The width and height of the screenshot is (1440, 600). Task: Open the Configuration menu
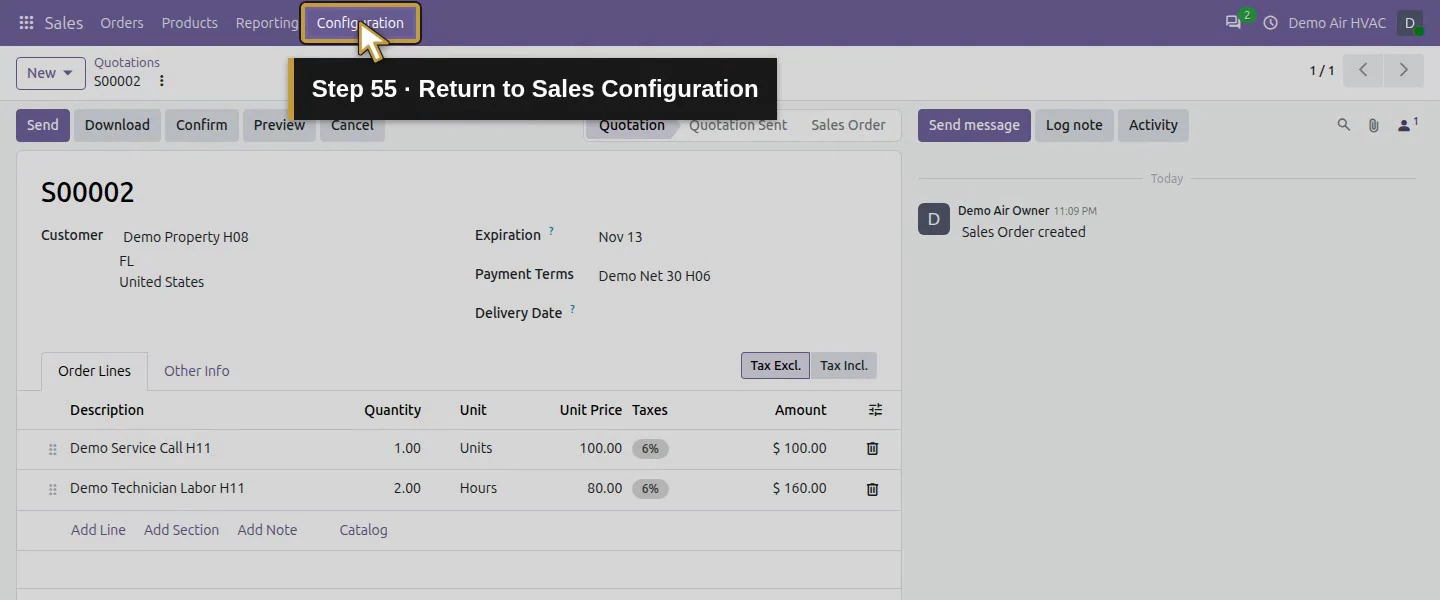click(x=360, y=23)
